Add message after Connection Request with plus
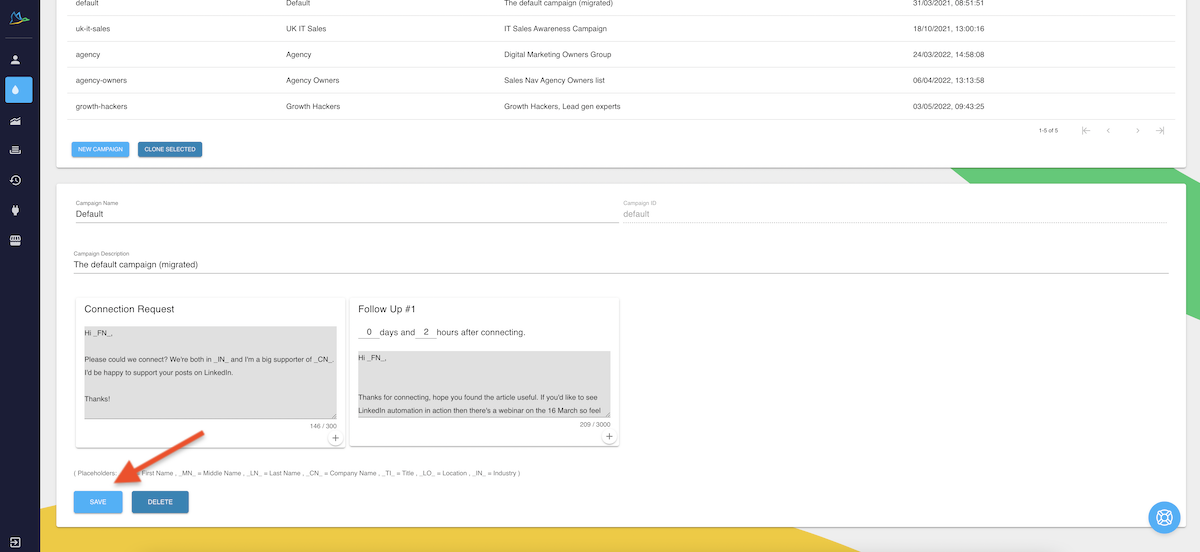Viewport: 1200px width, 552px height. pyautogui.click(x=335, y=438)
